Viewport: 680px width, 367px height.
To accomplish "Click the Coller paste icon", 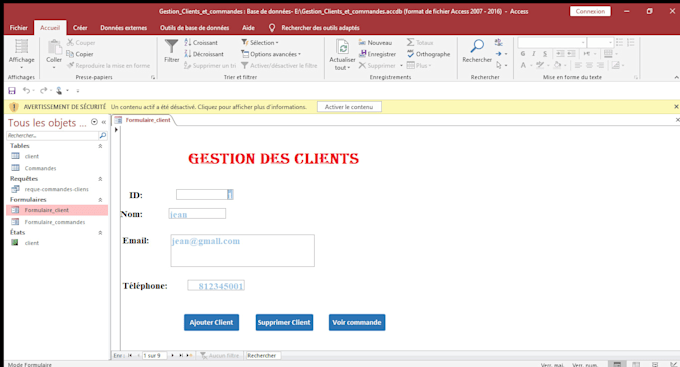I will [54, 48].
